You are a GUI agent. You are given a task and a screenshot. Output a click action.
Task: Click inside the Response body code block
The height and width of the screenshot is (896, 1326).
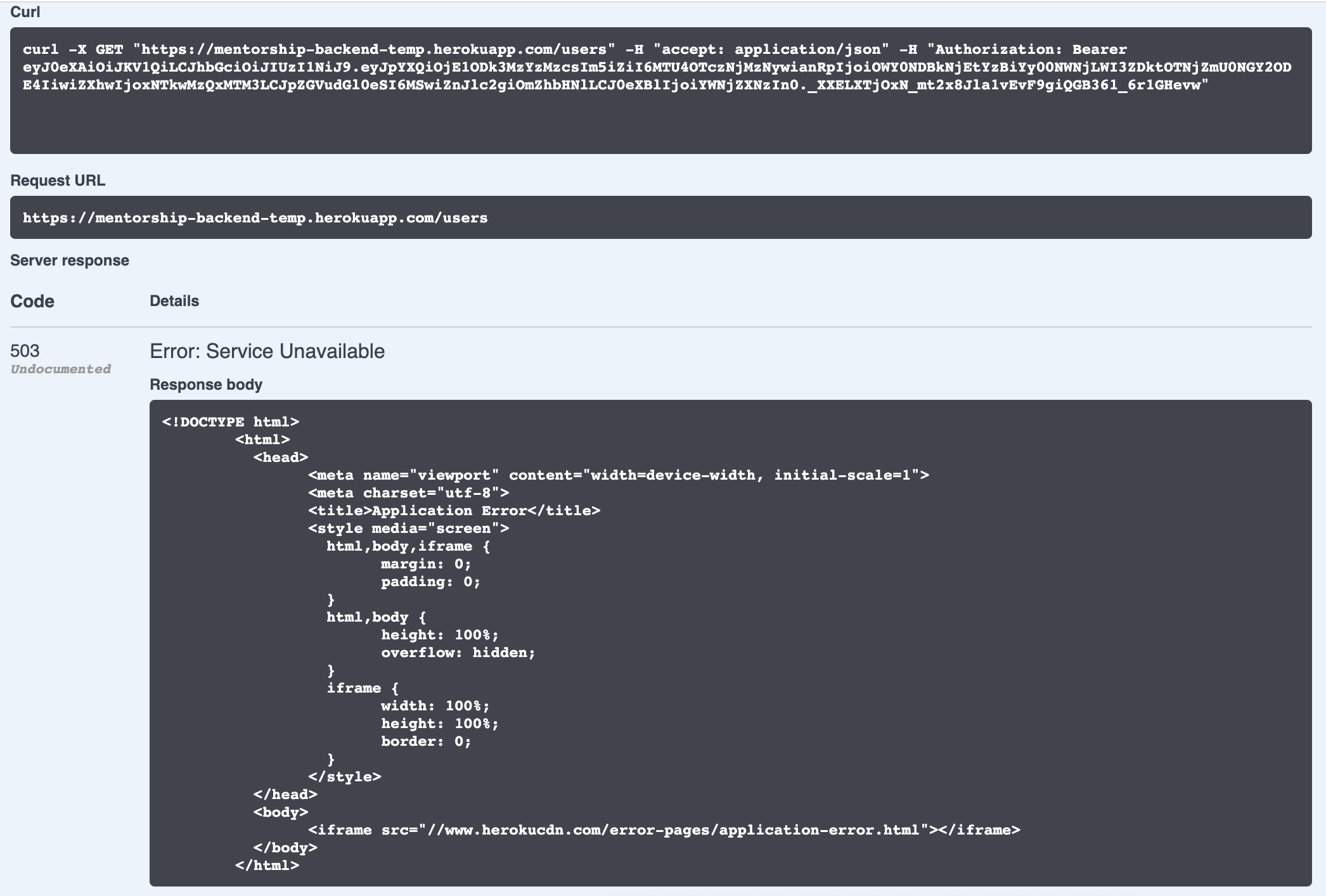[x=729, y=634]
